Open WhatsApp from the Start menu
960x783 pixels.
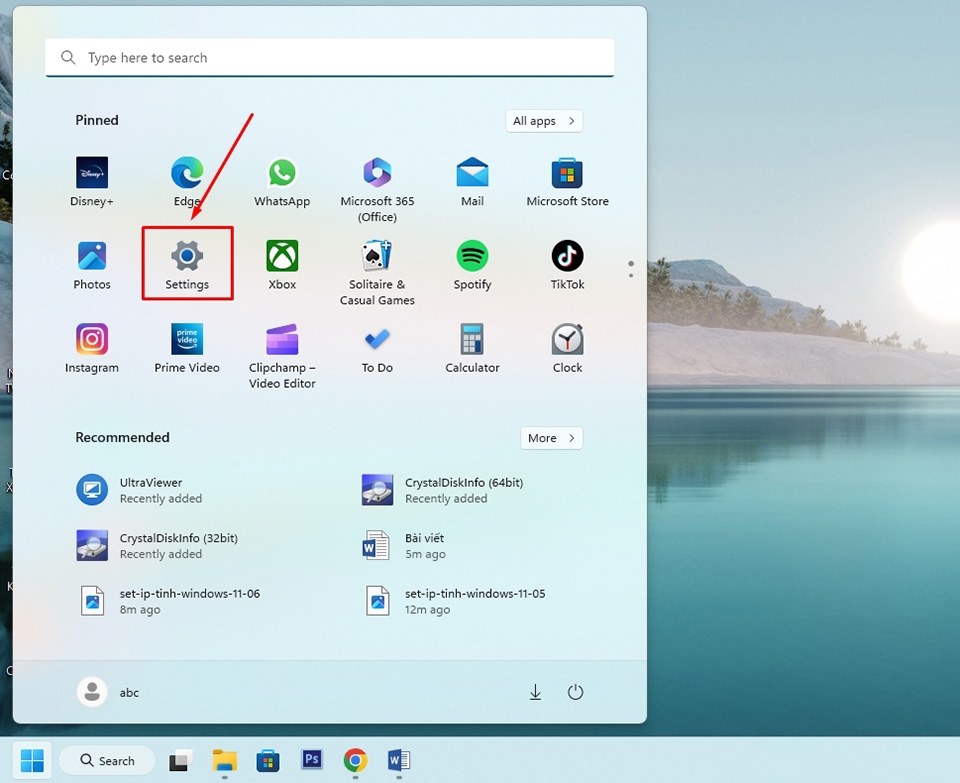[x=281, y=180]
